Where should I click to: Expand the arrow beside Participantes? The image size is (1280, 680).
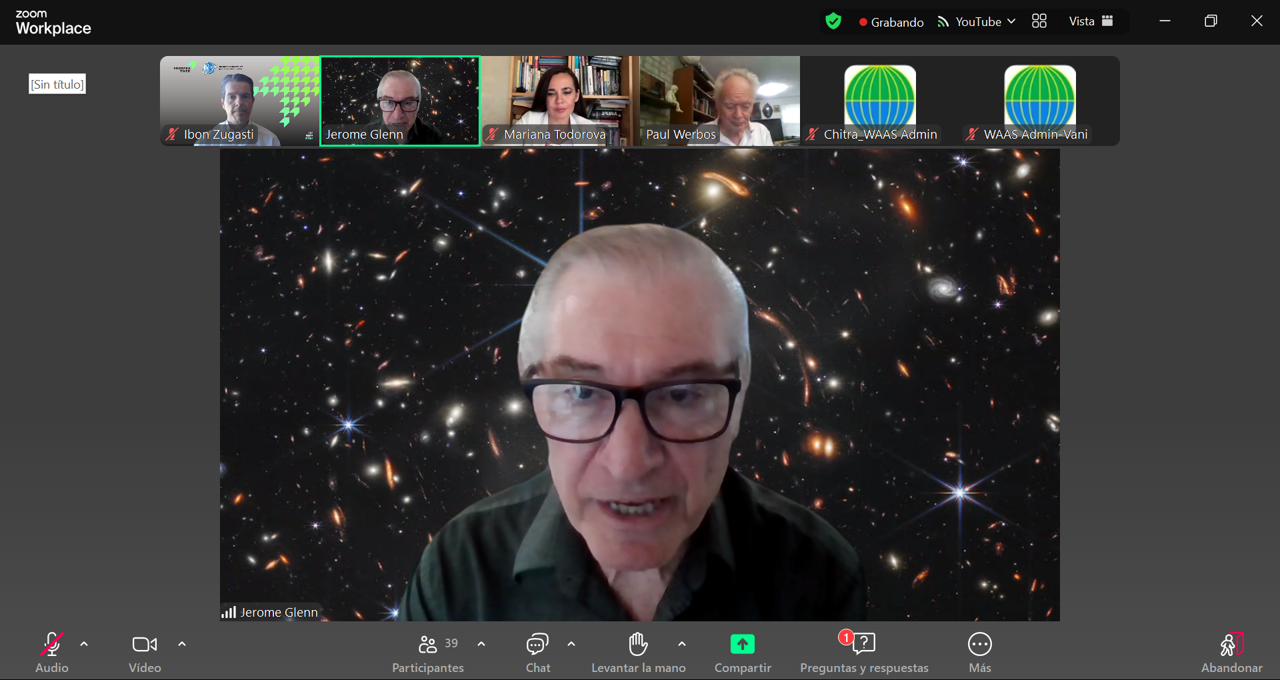click(x=481, y=644)
